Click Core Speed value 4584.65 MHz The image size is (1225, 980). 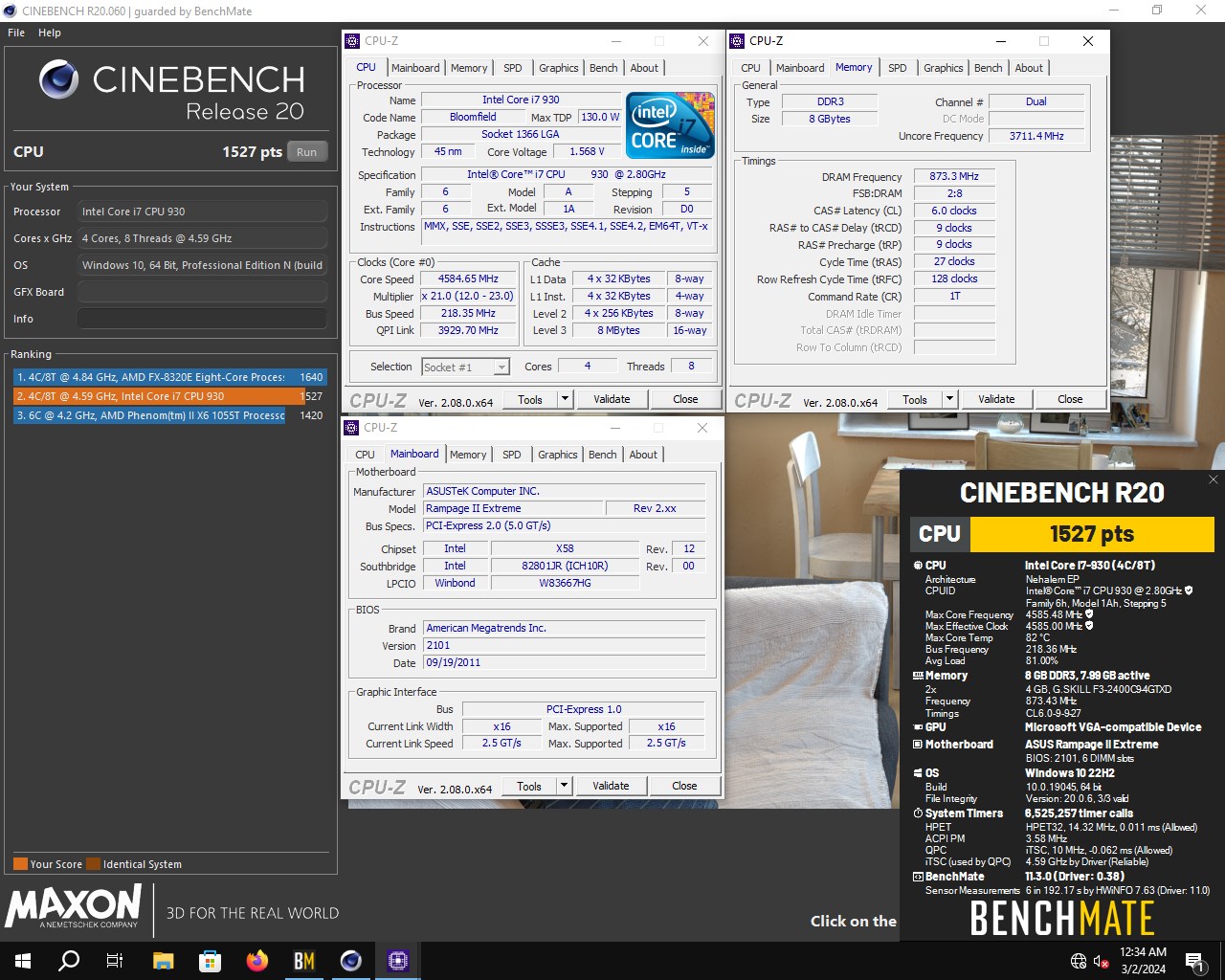point(468,278)
